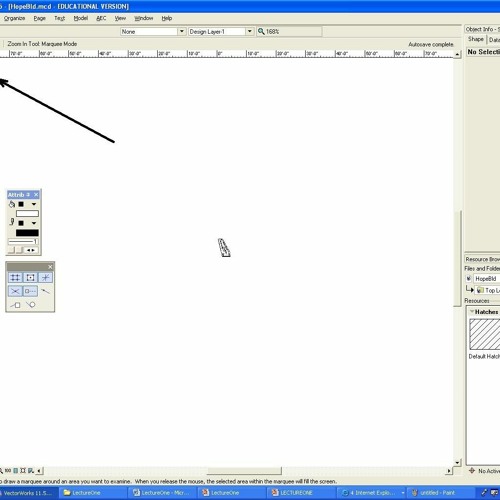This screenshot has height=500, width=500.
Task: Click the Autosave complete status text
Action: [431, 44]
